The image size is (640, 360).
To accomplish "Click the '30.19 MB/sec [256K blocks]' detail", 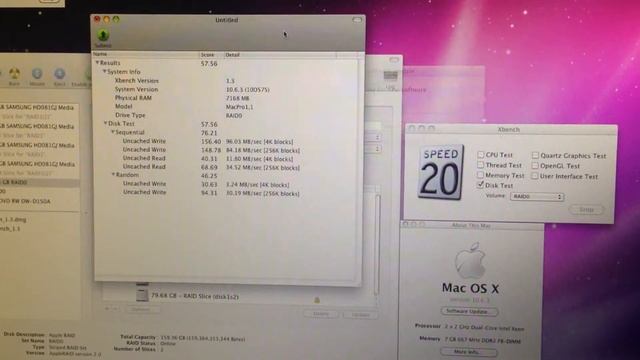I will coord(263,193).
